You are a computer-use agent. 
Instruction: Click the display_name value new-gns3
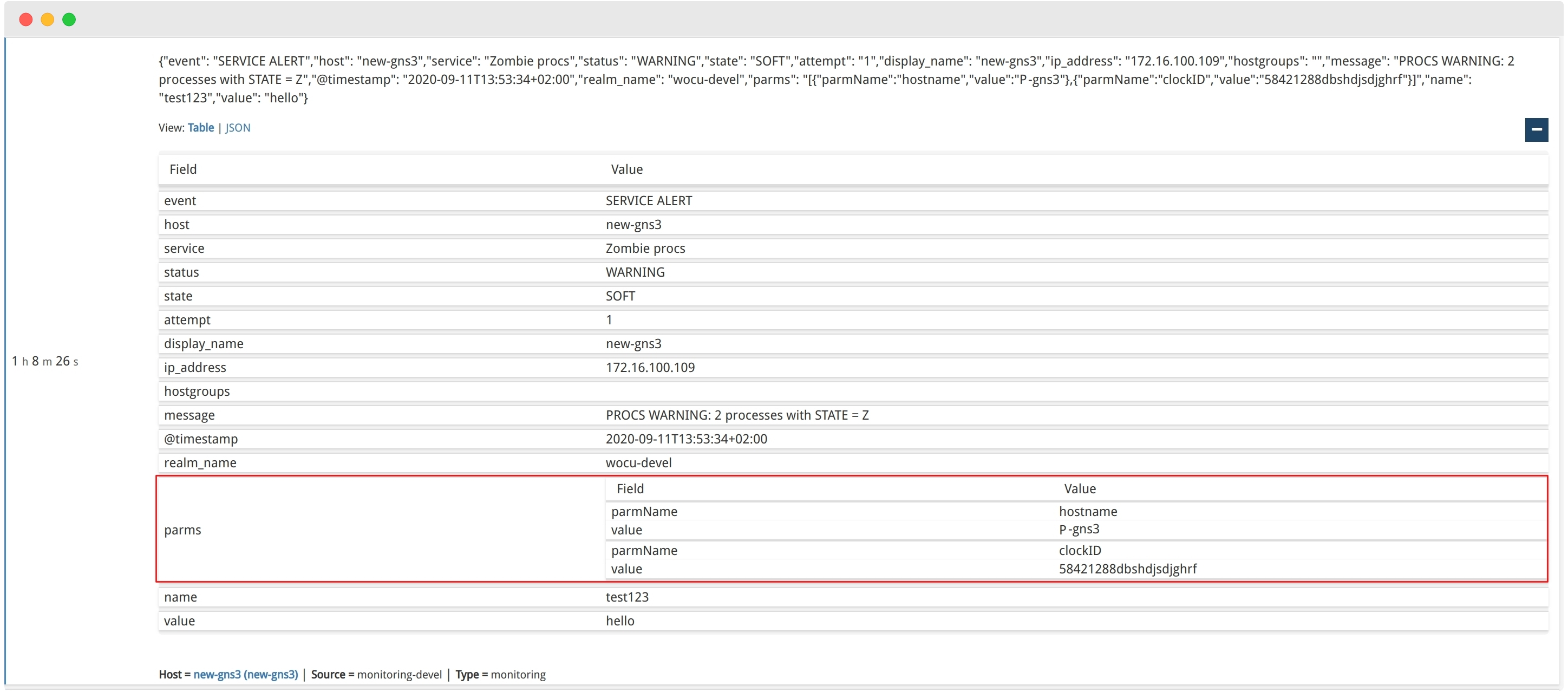point(633,343)
